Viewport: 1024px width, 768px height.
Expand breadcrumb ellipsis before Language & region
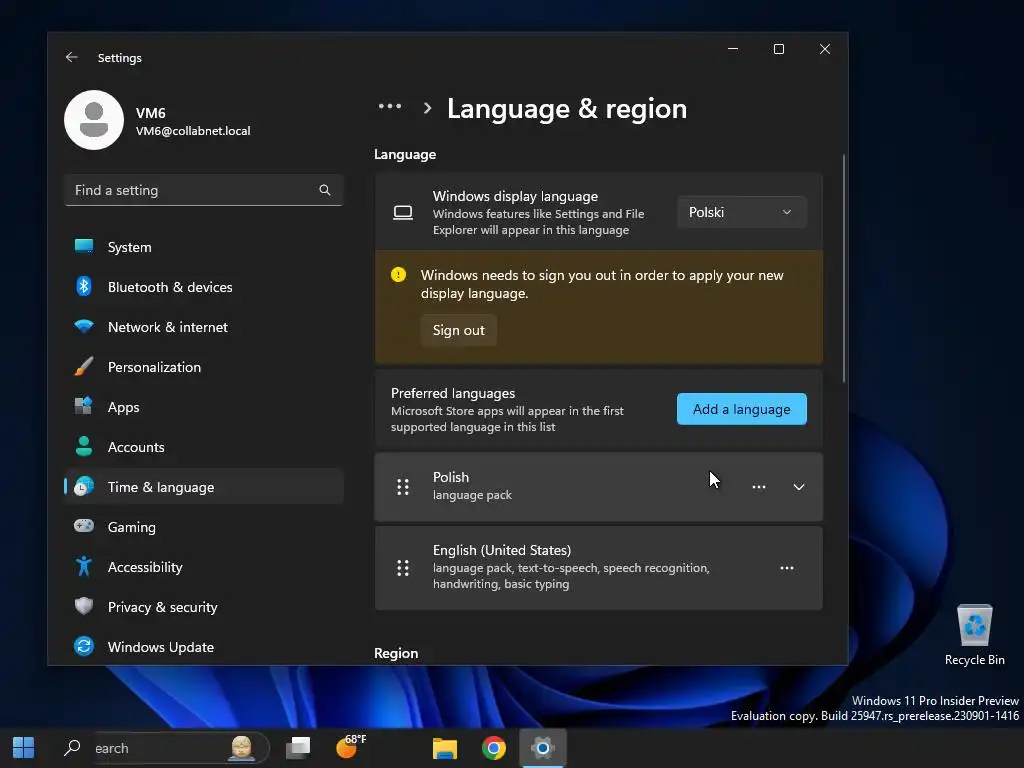coord(390,106)
